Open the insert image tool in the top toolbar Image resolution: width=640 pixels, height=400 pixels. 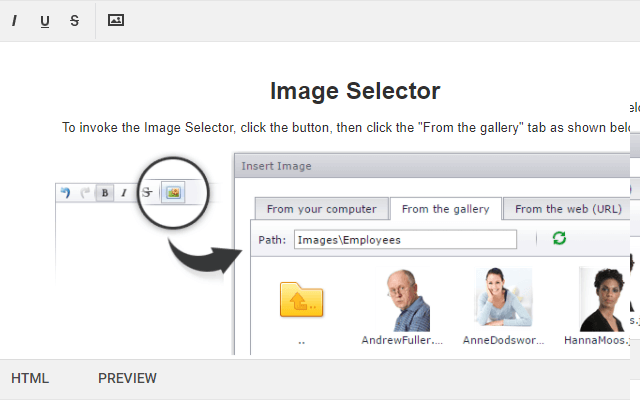click(116, 20)
